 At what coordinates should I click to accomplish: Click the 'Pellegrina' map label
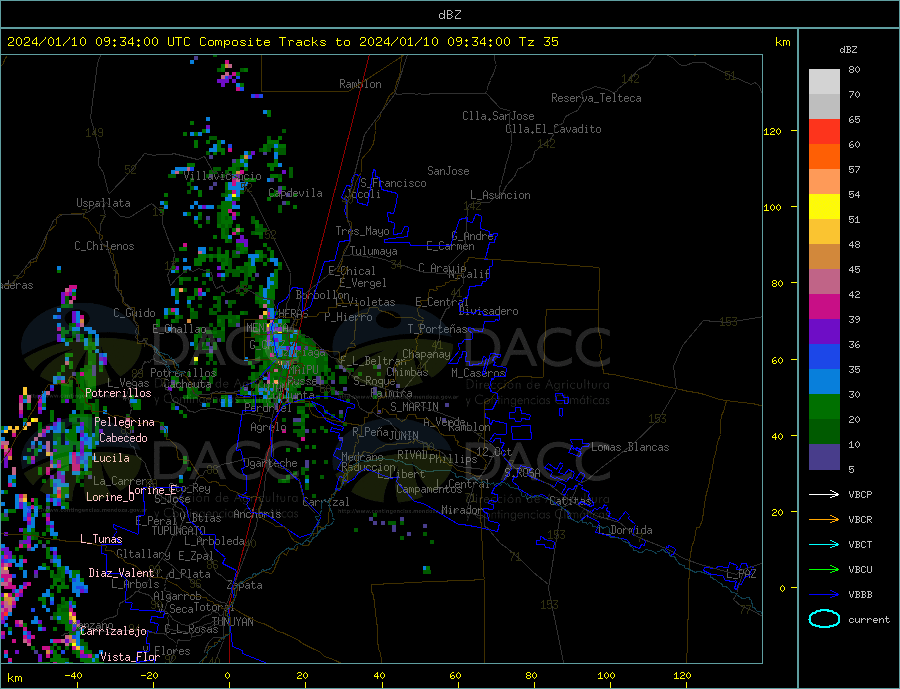(x=125, y=423)
